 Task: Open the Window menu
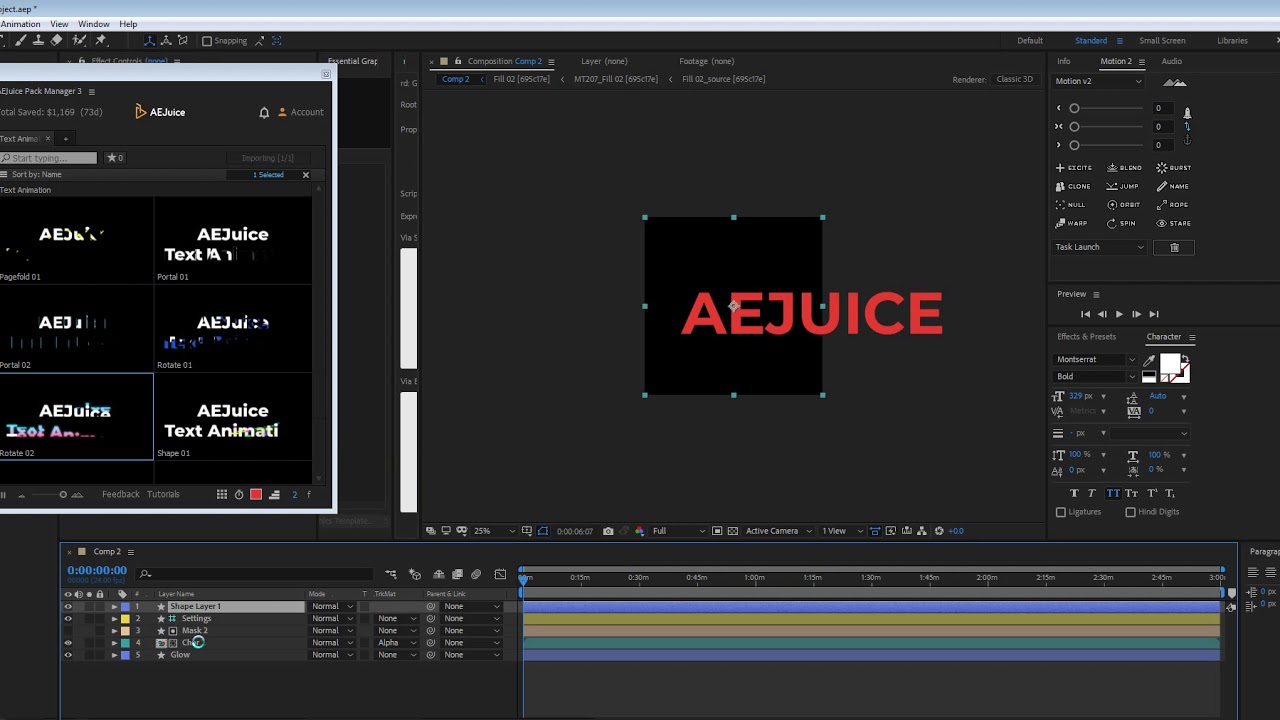93,24
